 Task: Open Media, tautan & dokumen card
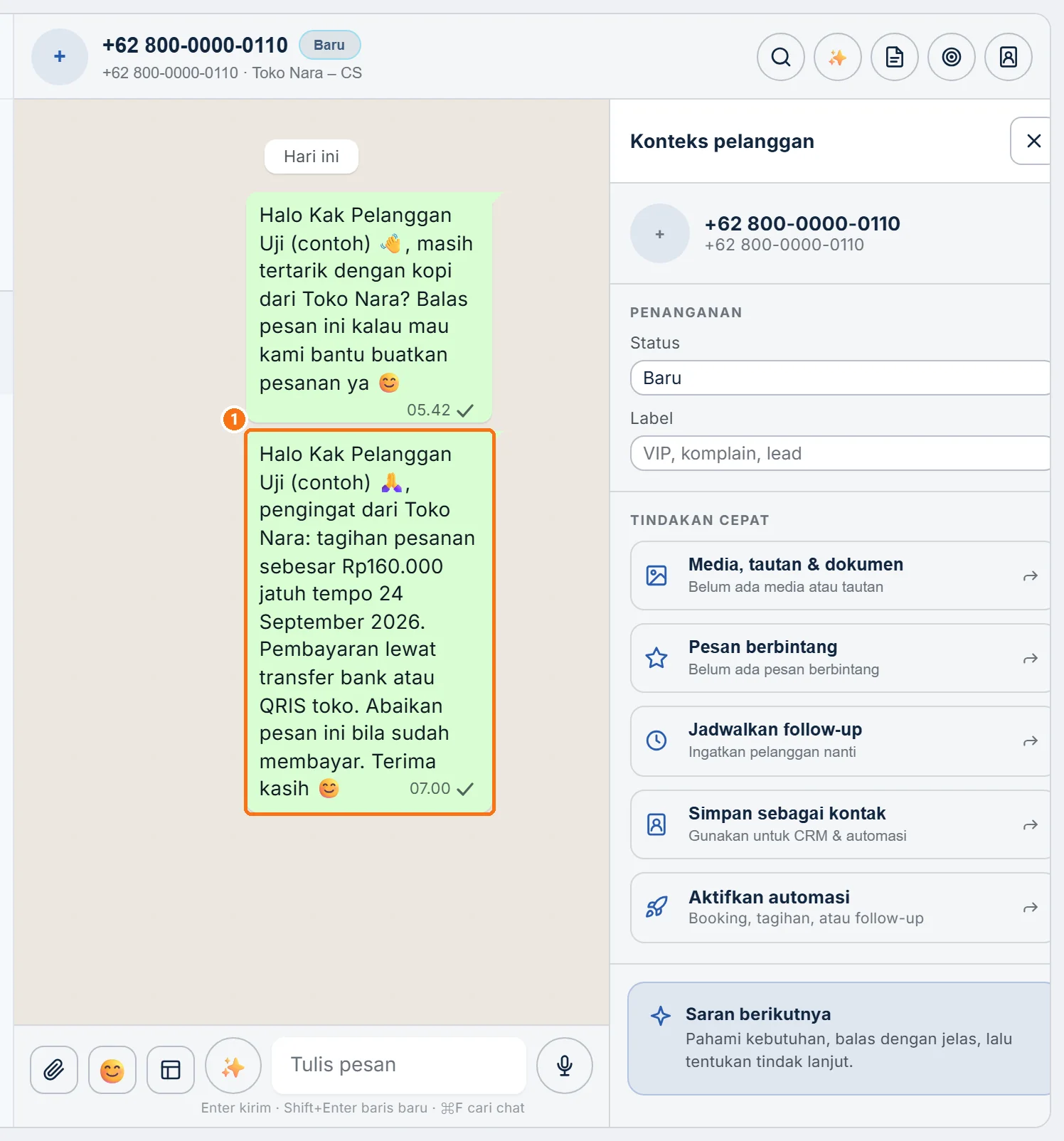(x=840, y=575)
